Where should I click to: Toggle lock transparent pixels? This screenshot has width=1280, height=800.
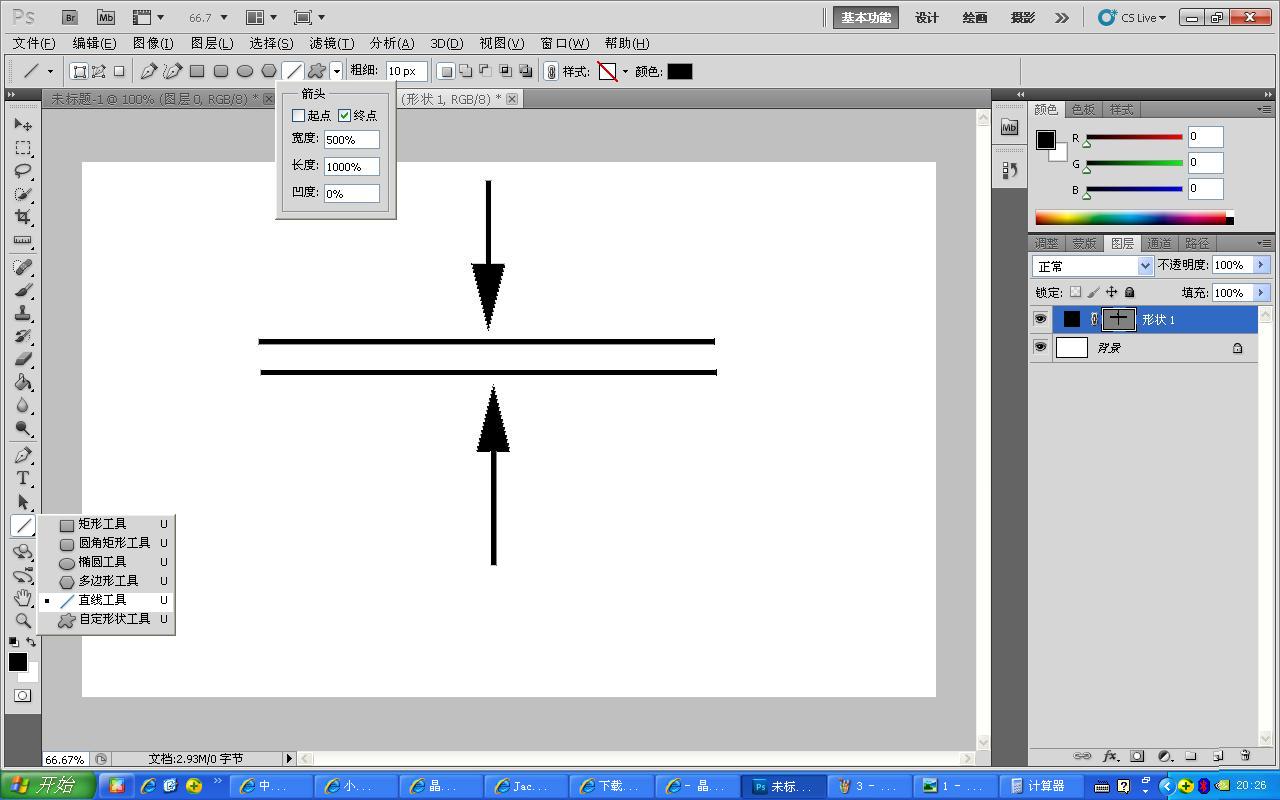pyautogui.click(x=1075, y=292)
